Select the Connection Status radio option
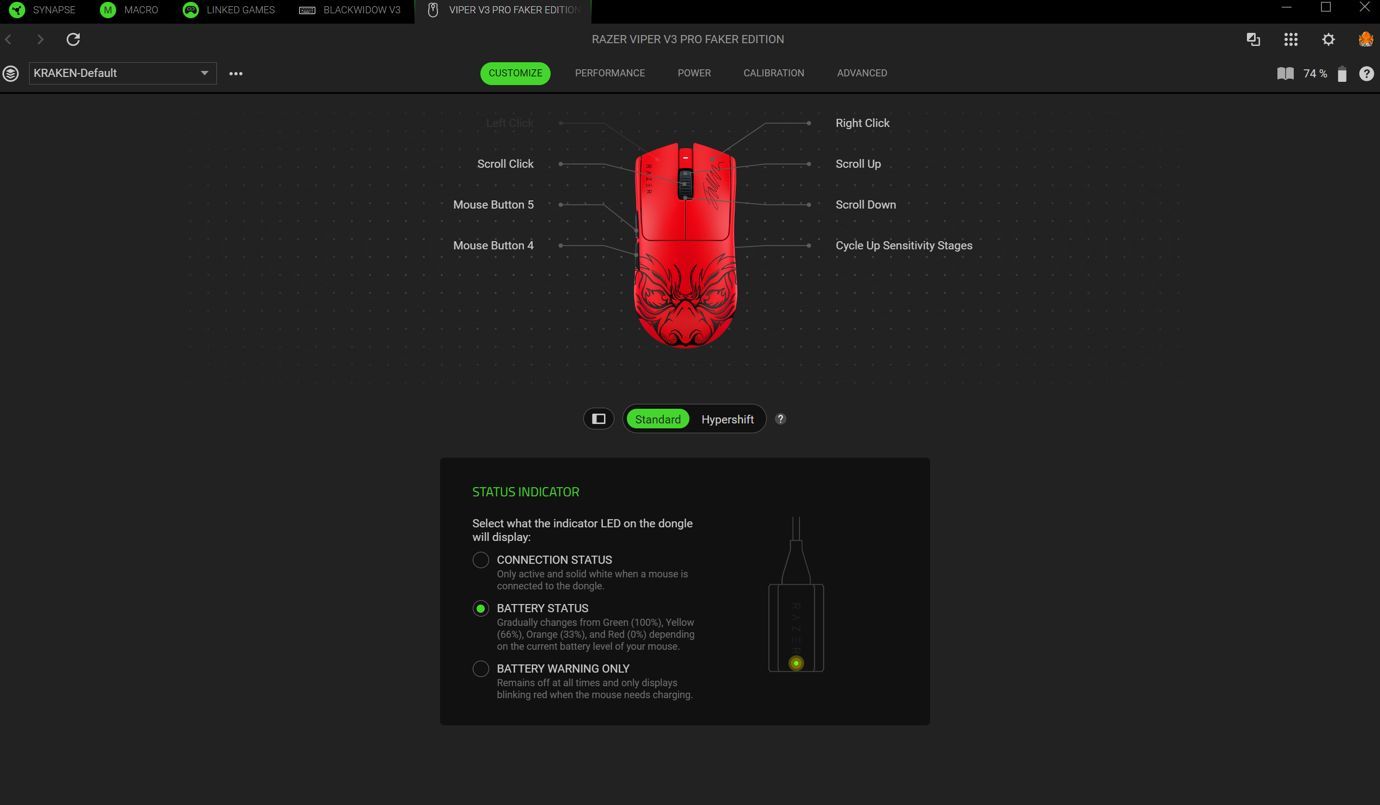Screen dimensions: 1380x805 [x=481, y=560]
